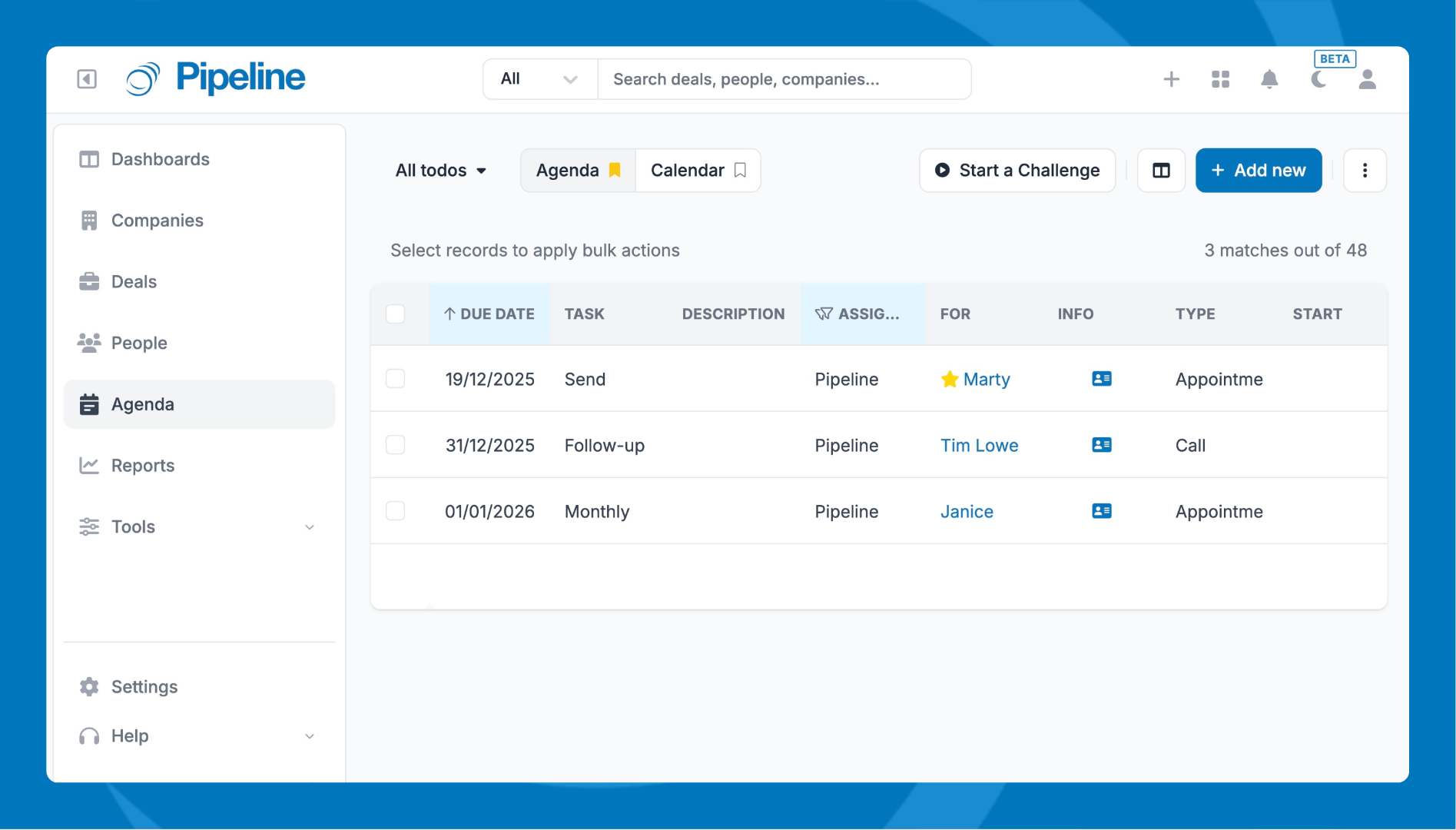Open contact card icon for Tim Lowe
Screen dimensions: 1456x830
coord(1101,445)
